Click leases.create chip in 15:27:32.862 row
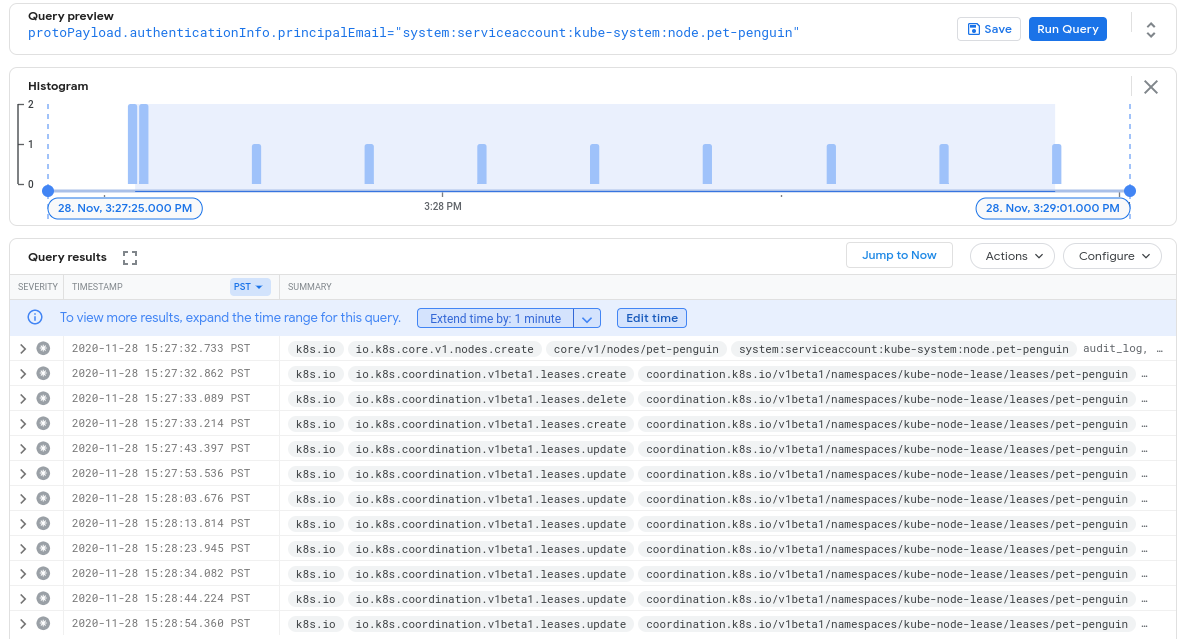1184x639 pixels. 491,374
